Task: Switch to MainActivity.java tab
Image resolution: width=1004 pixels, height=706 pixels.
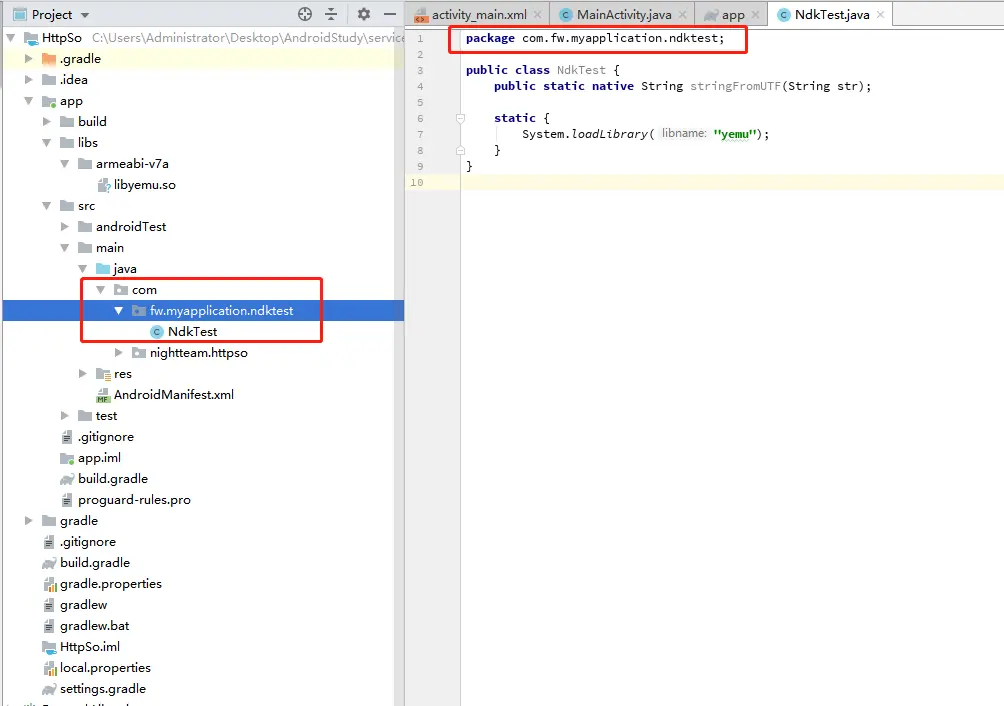Action: 624,15
